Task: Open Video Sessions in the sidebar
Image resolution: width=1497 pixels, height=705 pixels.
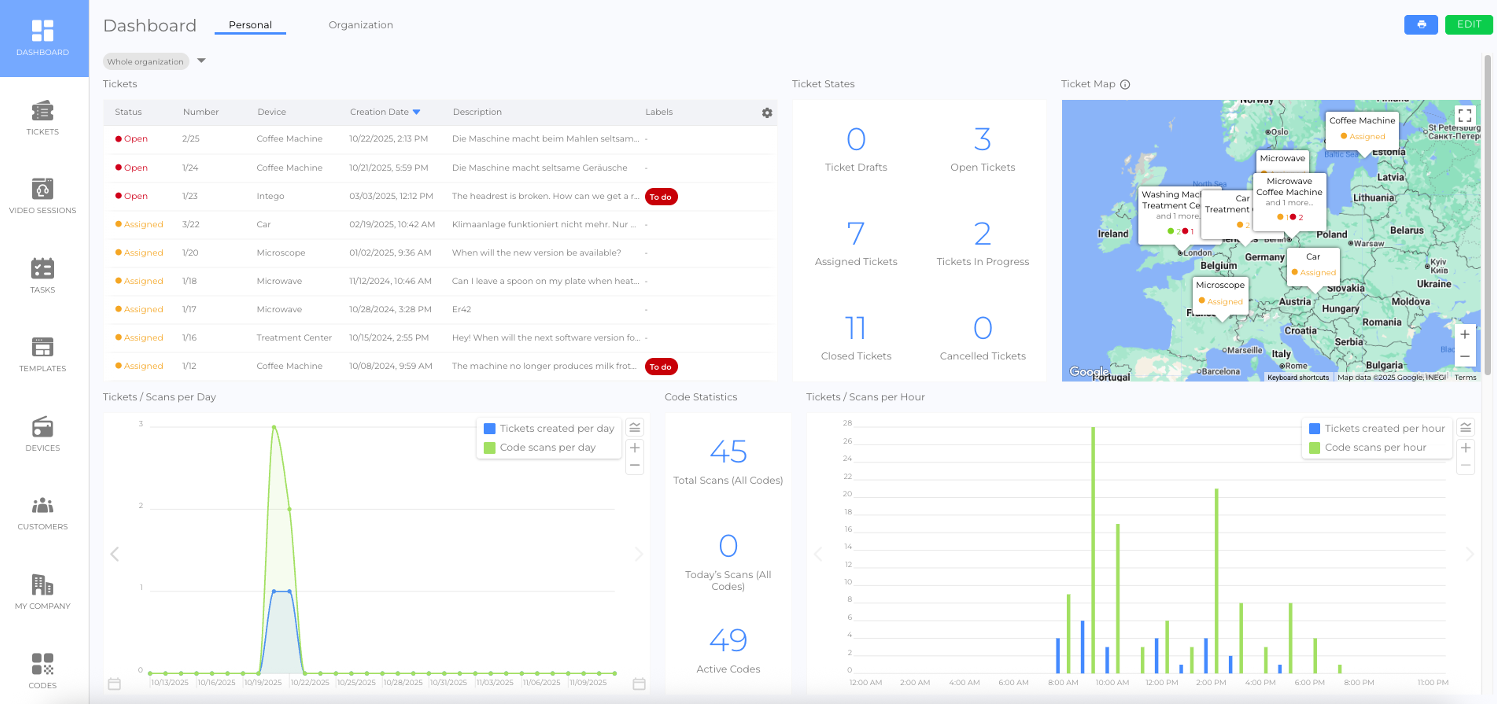Action: [42, 196]
